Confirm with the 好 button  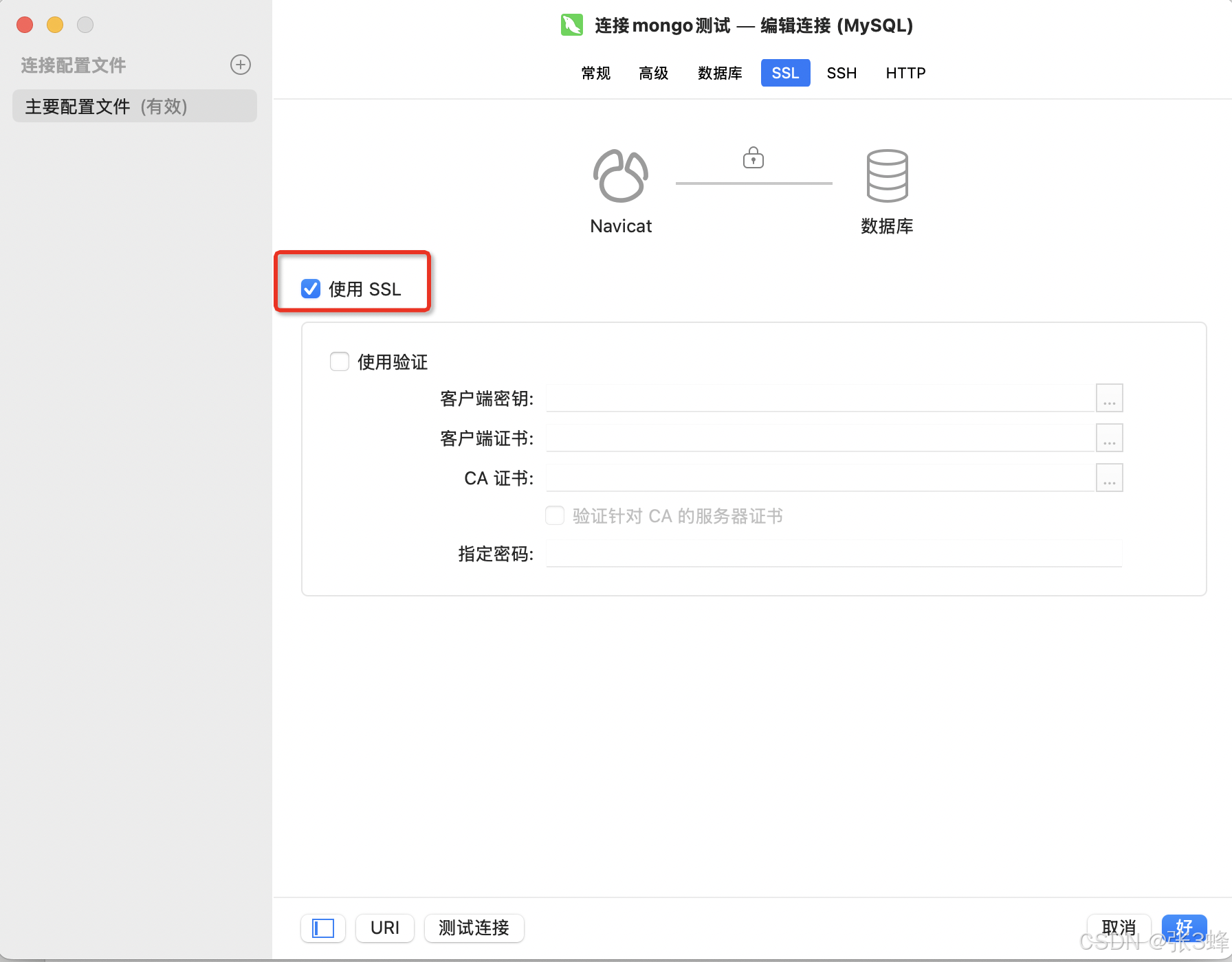click(1184, 928)
